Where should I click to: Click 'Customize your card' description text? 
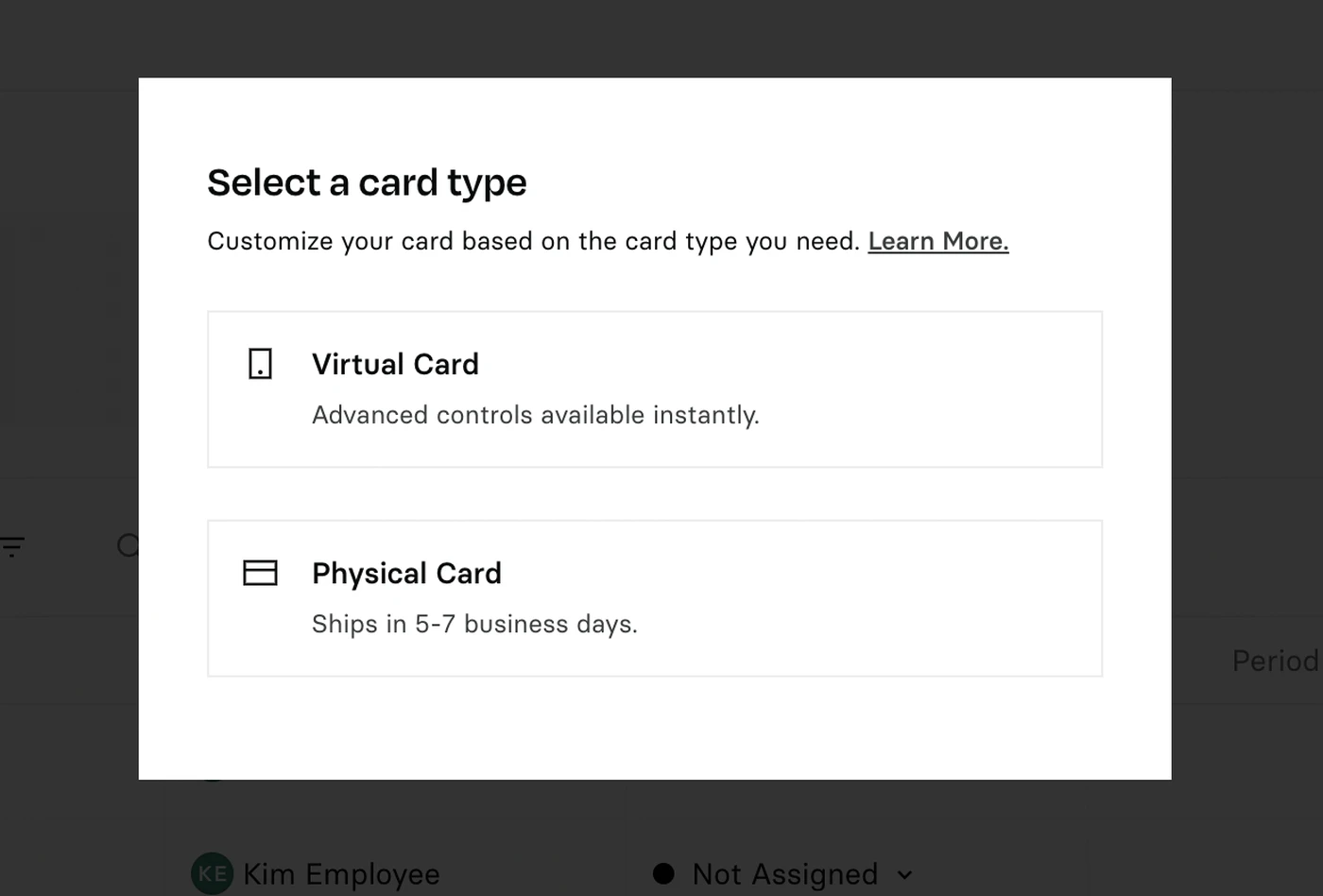pos(533,242)
